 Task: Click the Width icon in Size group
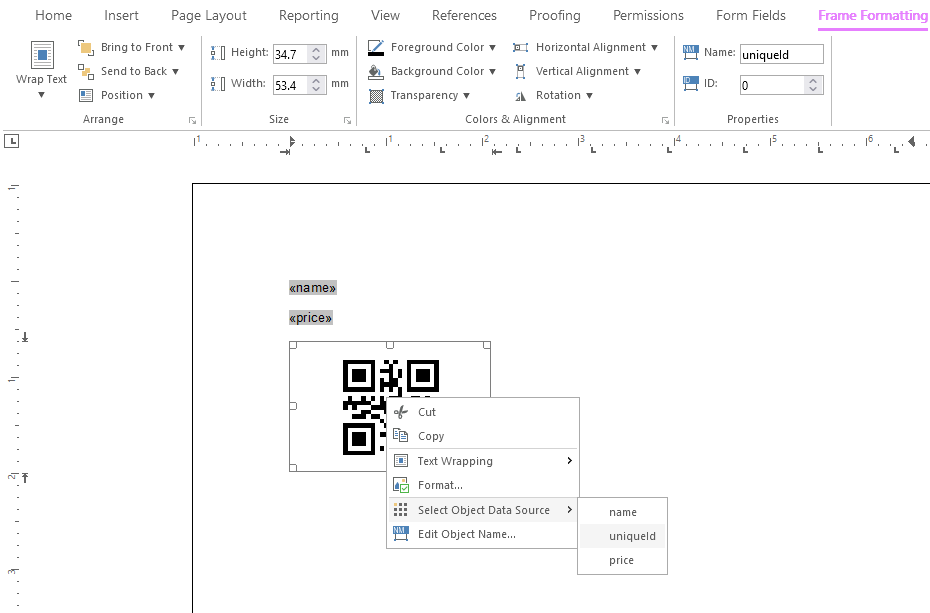coord(218,84)
